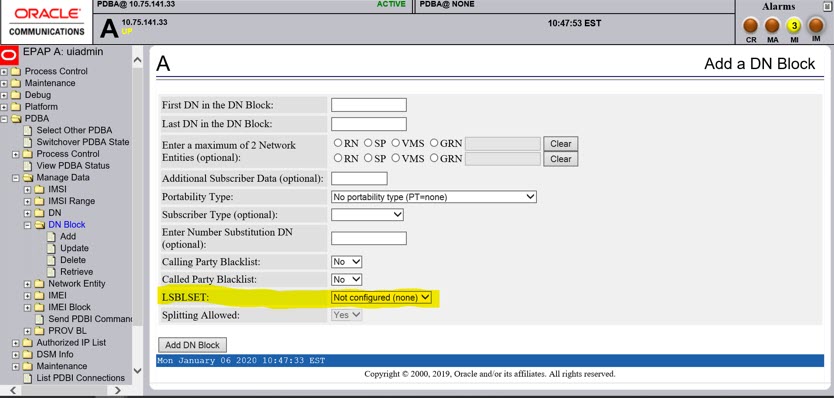The height and width of the screenshot is (399, 834).
Task: Click the First DN in the DN Block field
Action: coord(369,105)
